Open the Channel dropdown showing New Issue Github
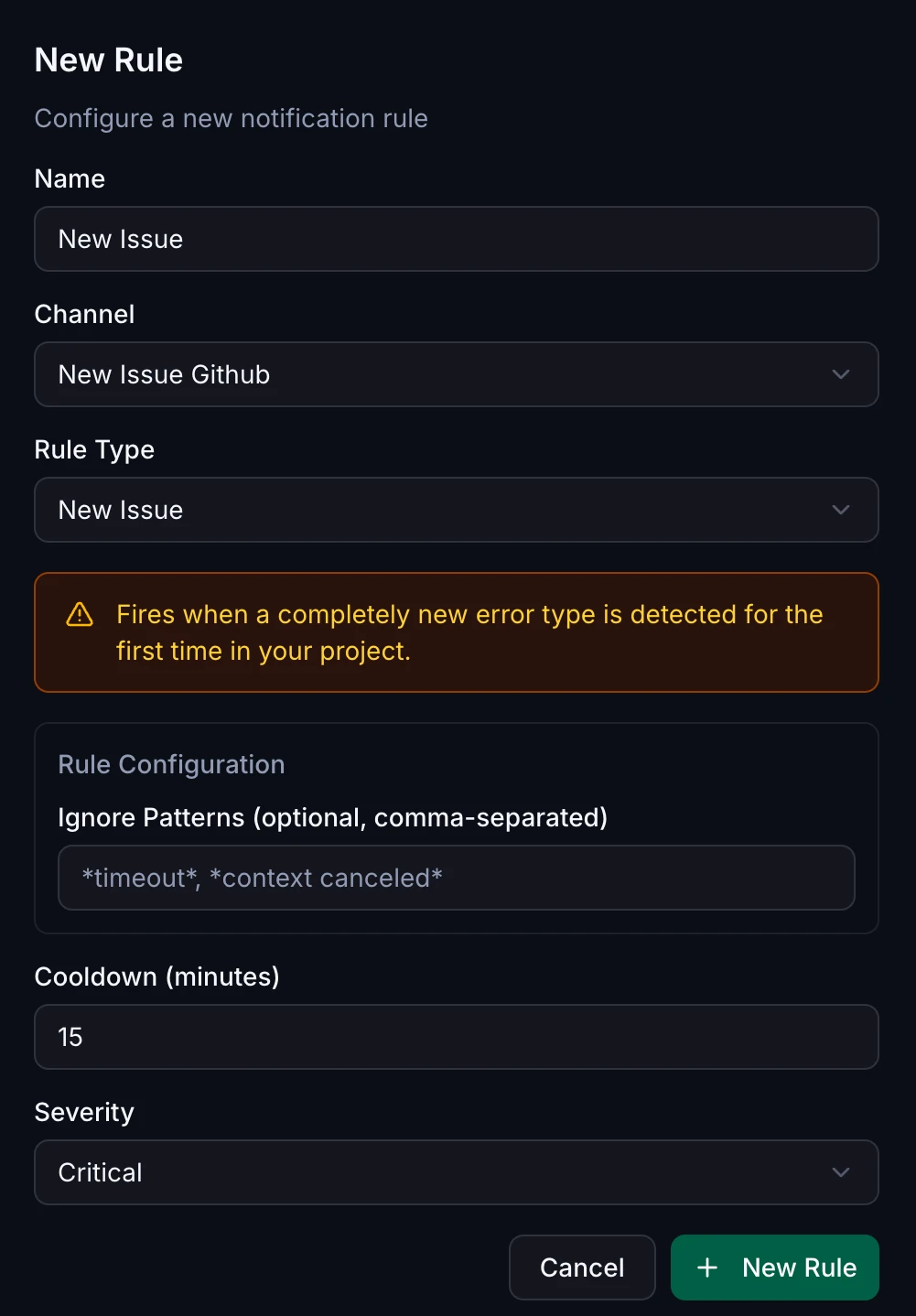Screen dimensions: 916x1316 coord(457,374)
